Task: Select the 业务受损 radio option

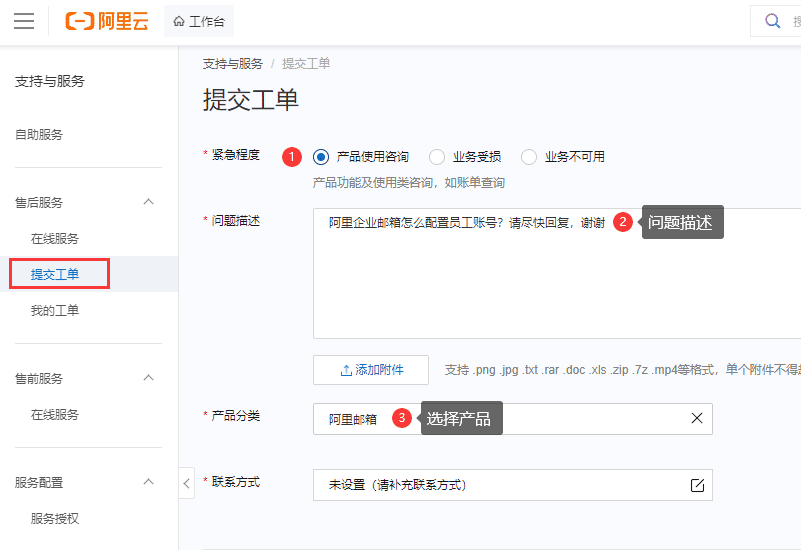Action: tap(437, 157)
